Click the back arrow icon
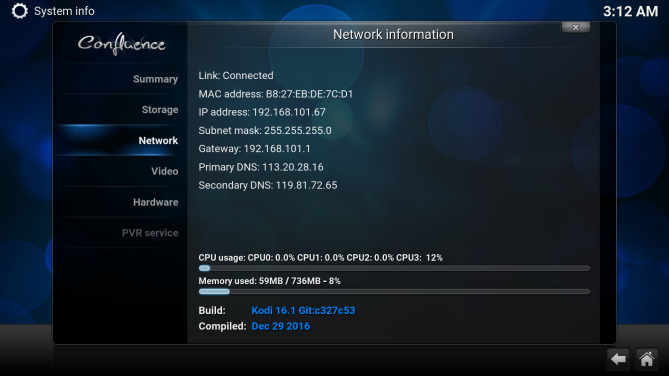The width and height of the screenshot is (669, 376). click(x=618, y=359)
